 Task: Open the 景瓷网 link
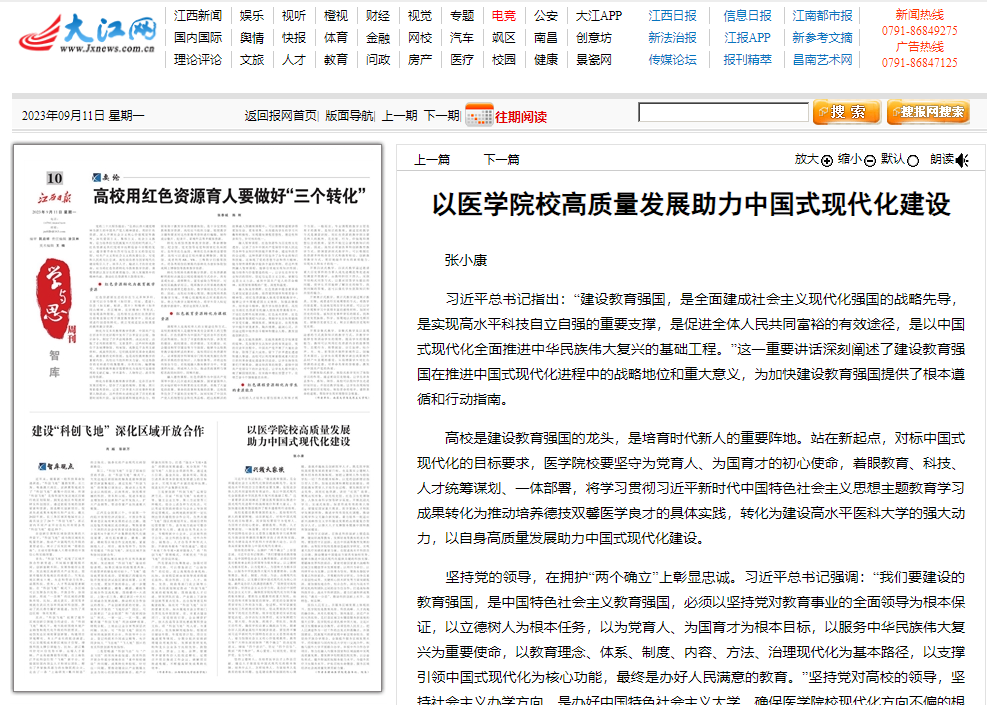click(594, 60)
